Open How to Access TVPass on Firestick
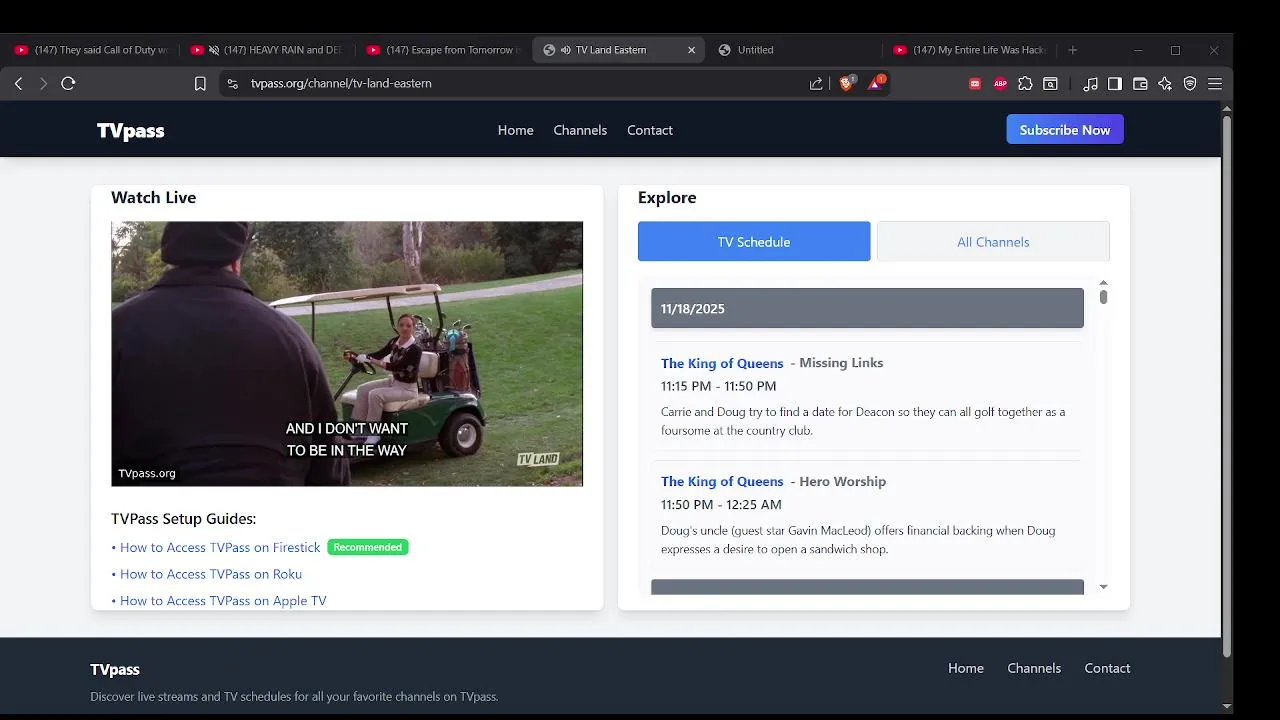1280x720 pixels. click(220, 547)
